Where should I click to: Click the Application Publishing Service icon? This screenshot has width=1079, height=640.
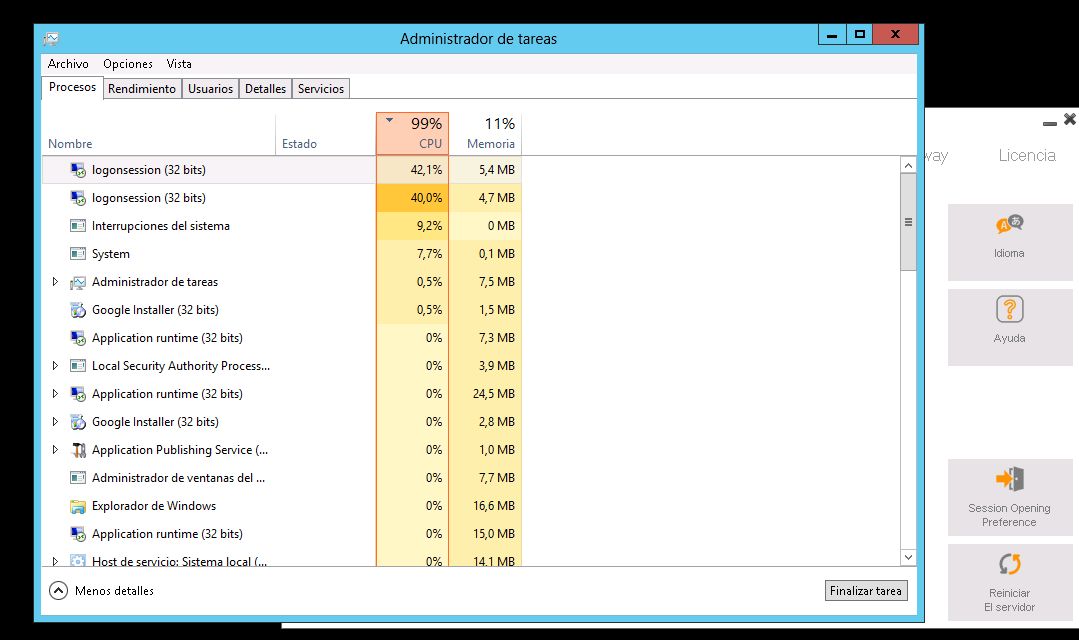pyautogui.click(x=78, y=450)
